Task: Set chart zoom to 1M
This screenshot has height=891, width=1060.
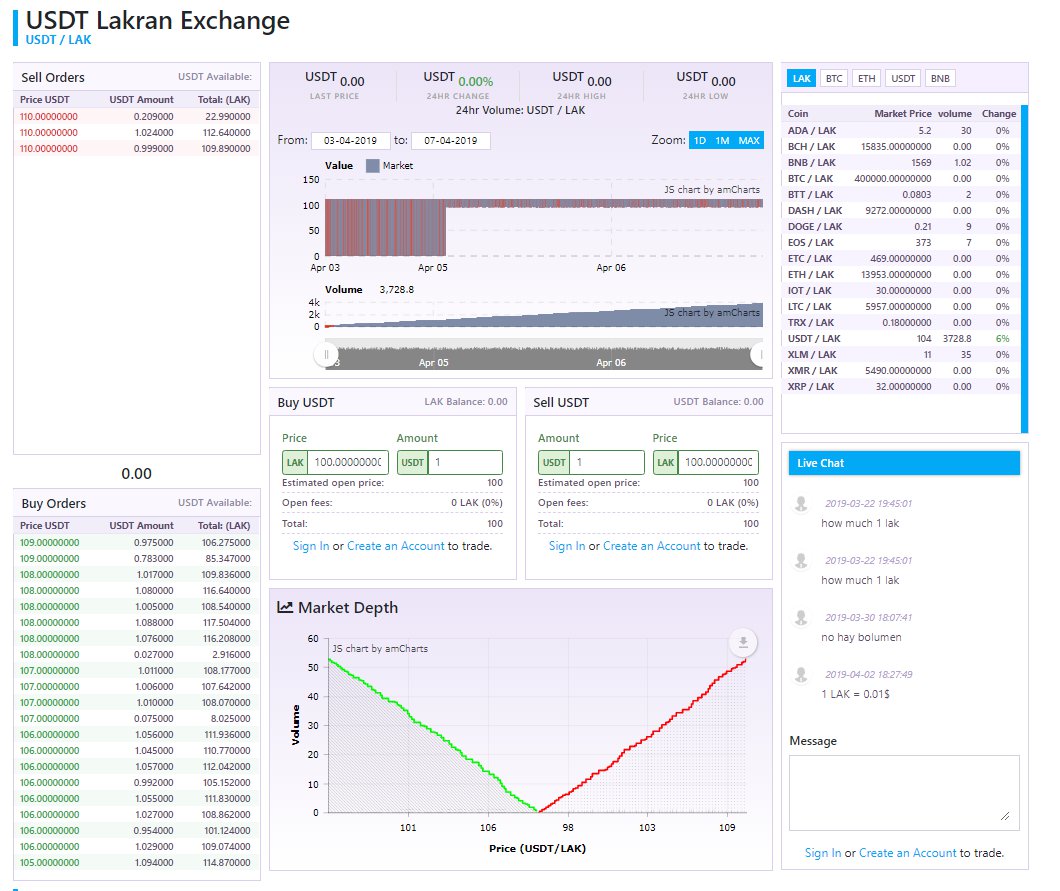Action: point(723,141)
